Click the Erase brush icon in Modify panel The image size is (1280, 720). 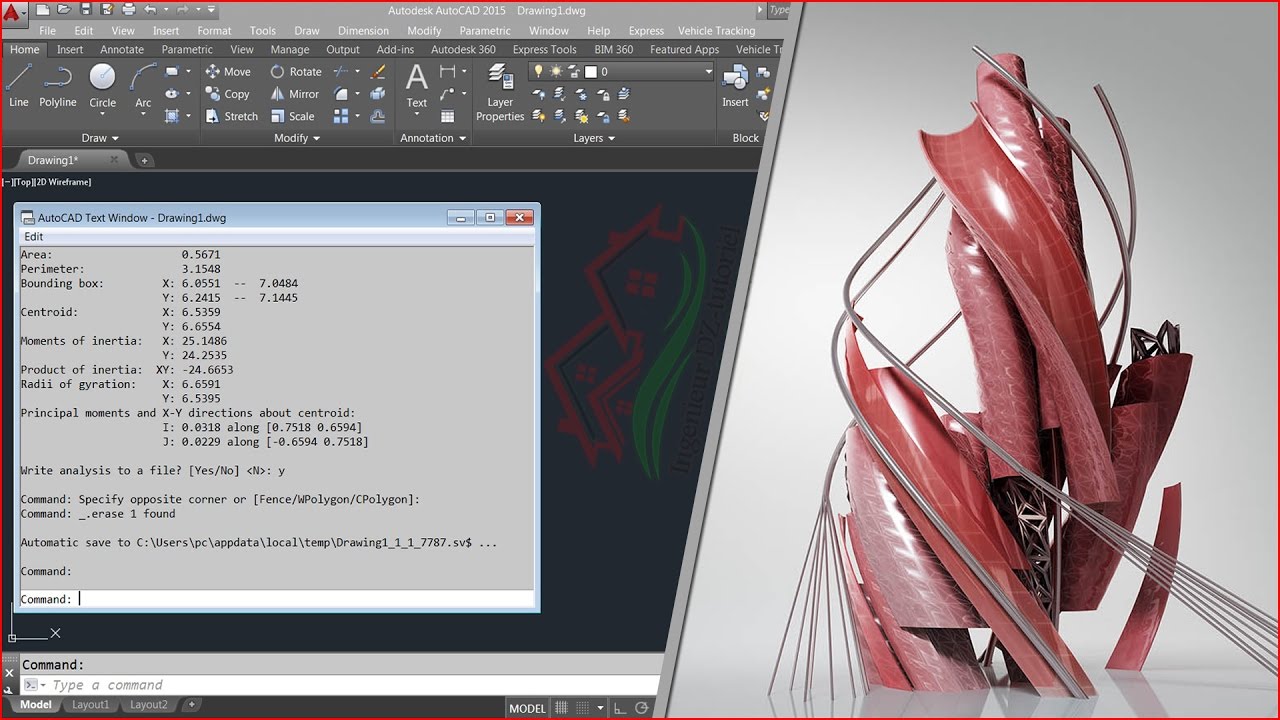coord(378,72)
